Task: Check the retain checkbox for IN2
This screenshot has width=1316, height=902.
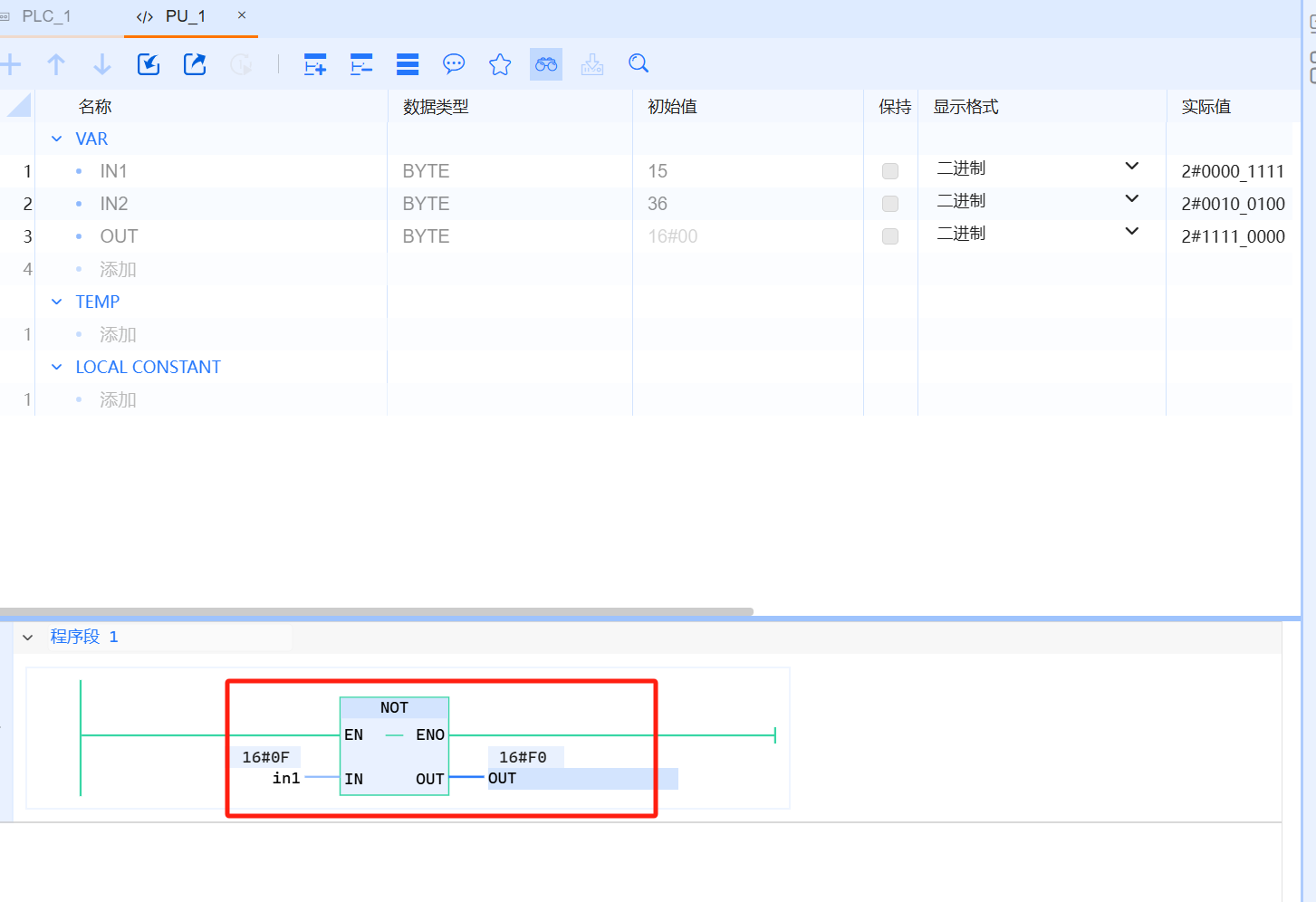Action: click(890, 204)
